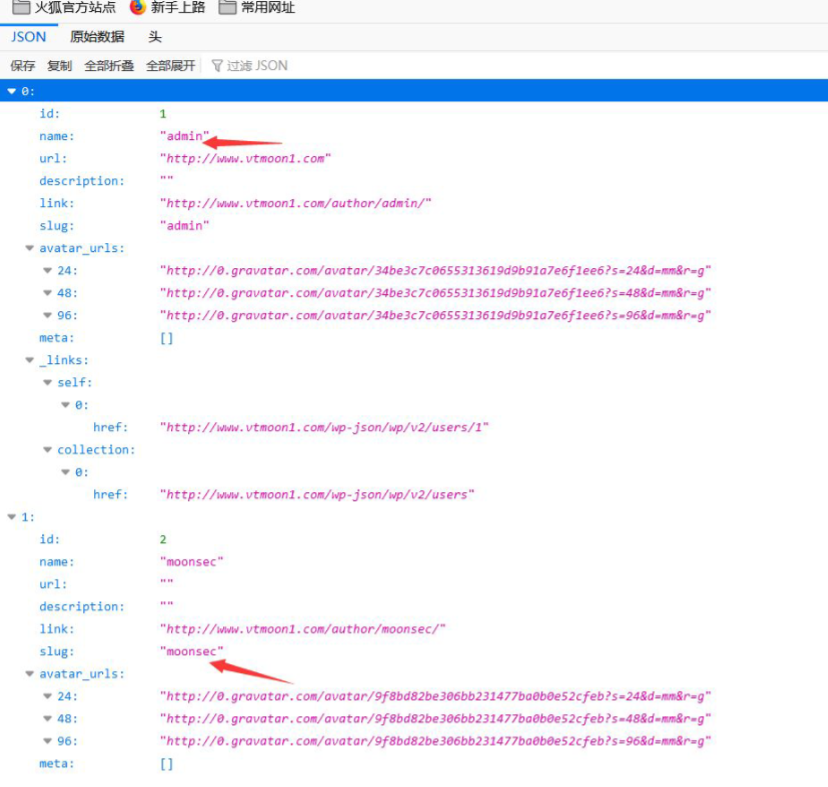
Task: Click the Firefox 新手上路 bookmark icon
Action: 138,8
